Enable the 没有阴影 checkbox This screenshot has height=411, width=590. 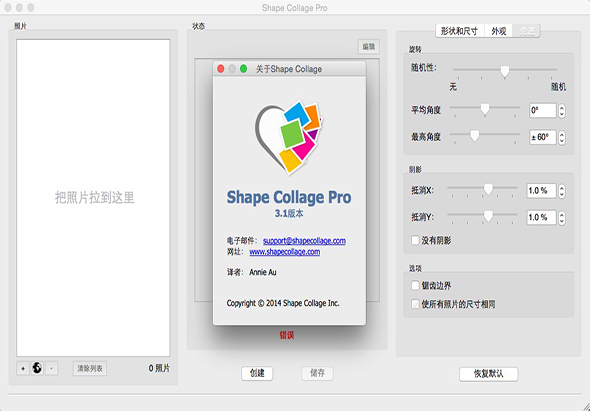click(x=415, y=240)
